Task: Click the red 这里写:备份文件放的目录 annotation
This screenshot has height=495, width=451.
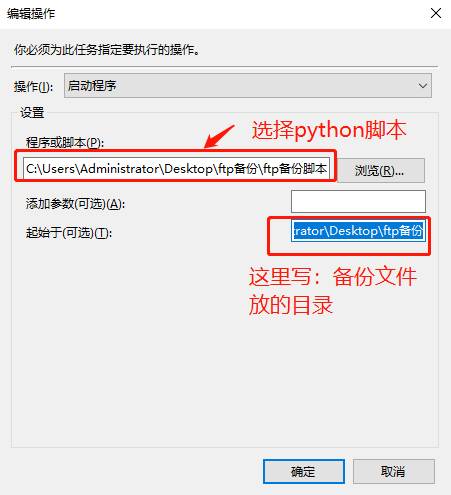Action: click(x=333, y=291)
